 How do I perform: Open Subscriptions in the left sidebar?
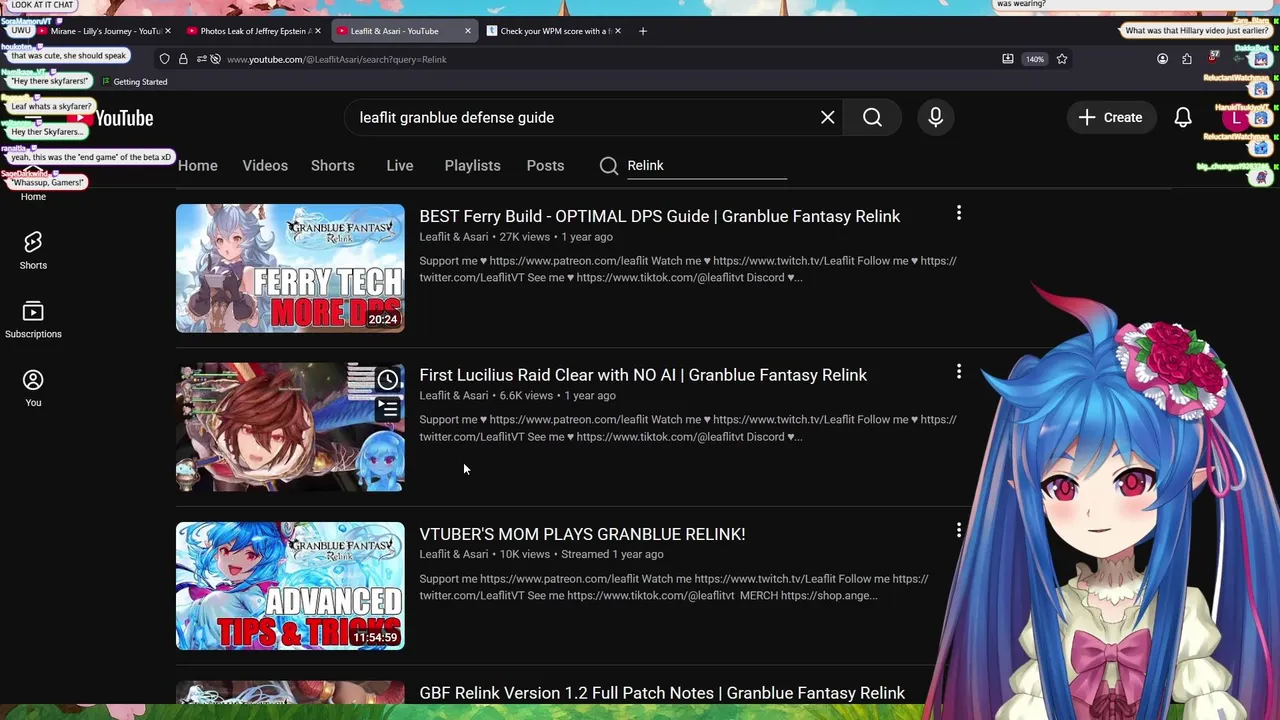tap(33, 319)
